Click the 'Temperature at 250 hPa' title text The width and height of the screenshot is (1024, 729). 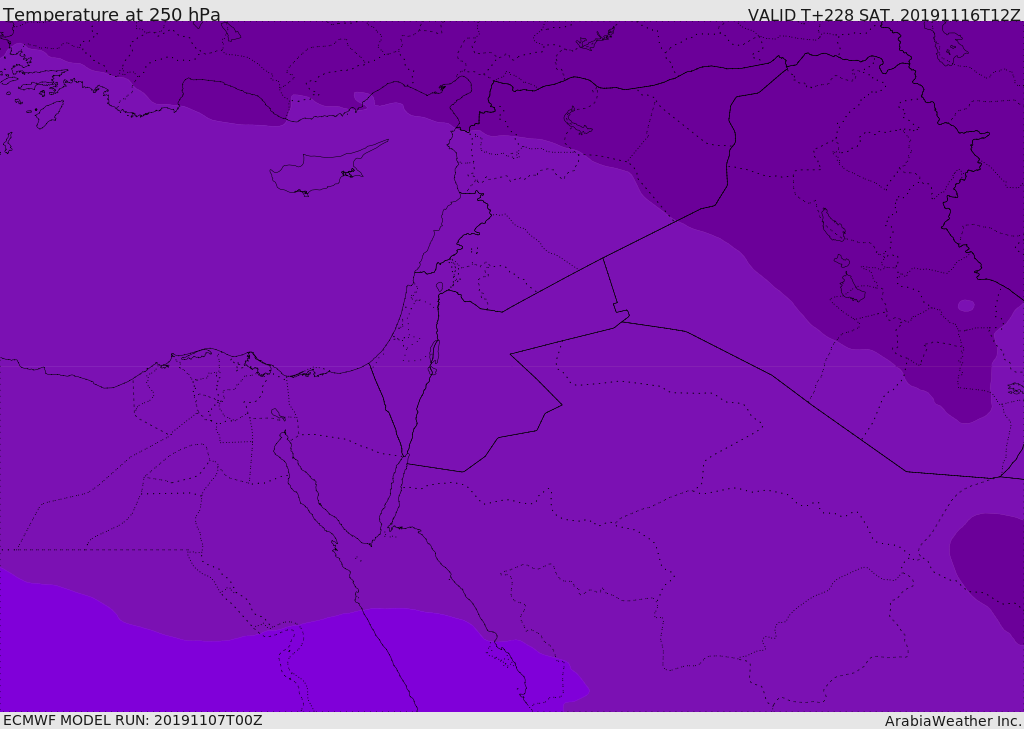pos(112,14)
